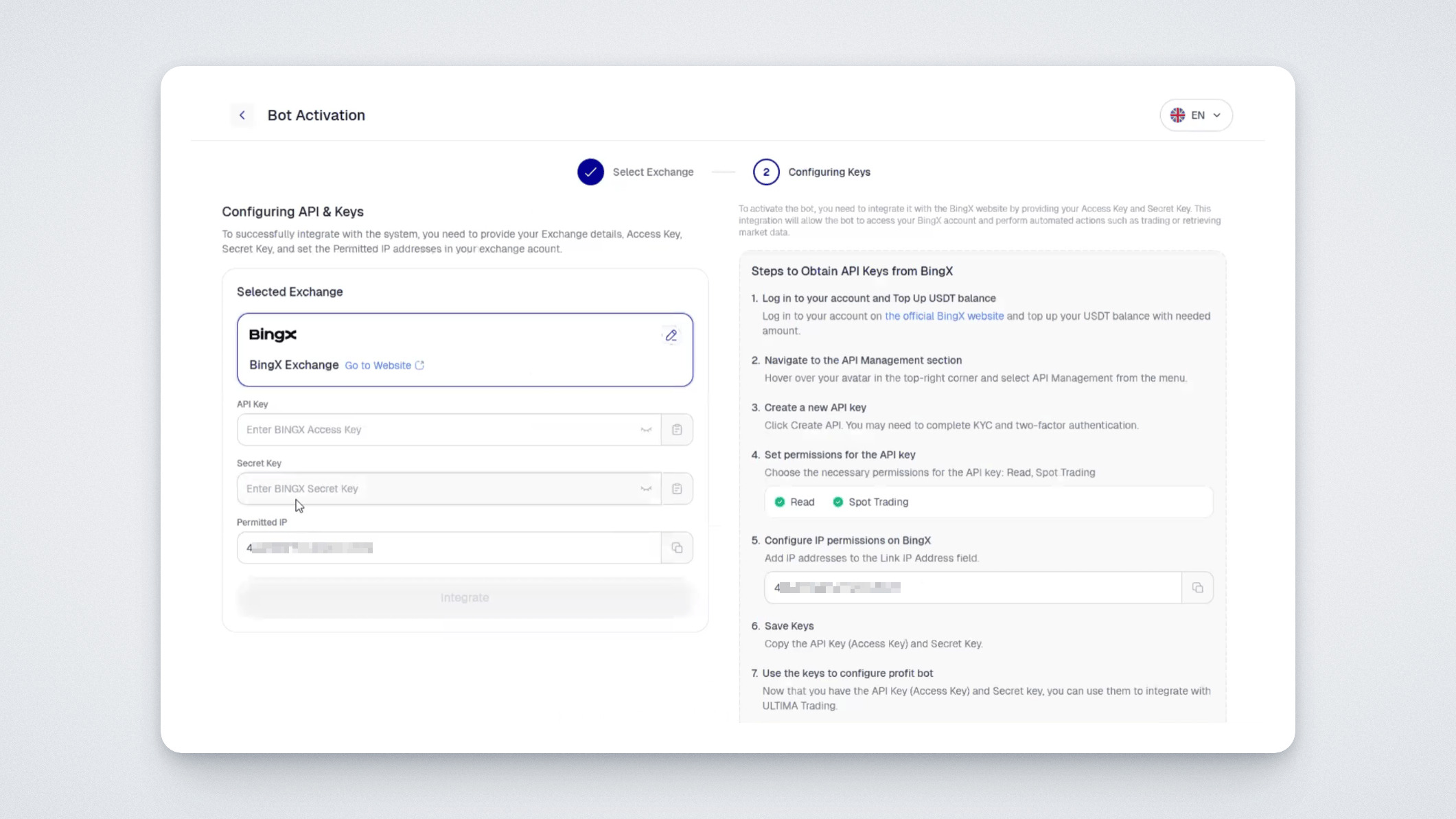Click into the Enter BINGX Secret Key field
1456x819 pixels.
439,489
